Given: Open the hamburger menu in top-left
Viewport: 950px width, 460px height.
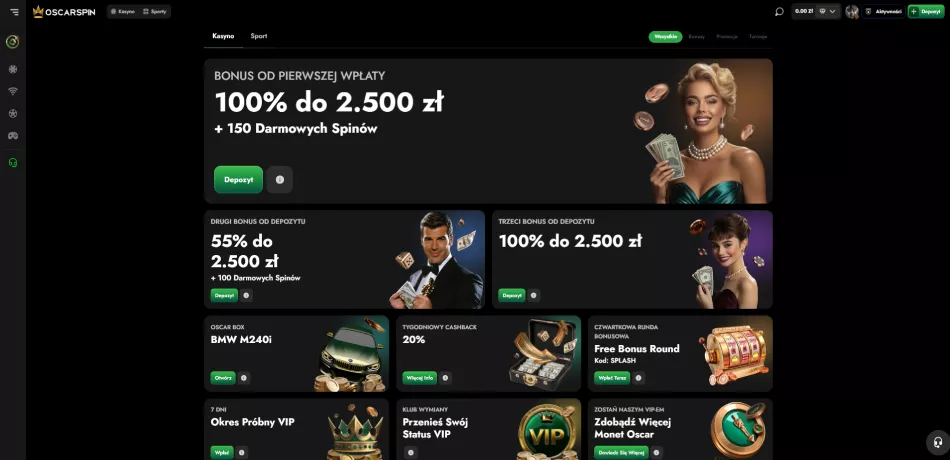Looking at the screenshot, I should point(15,12).
